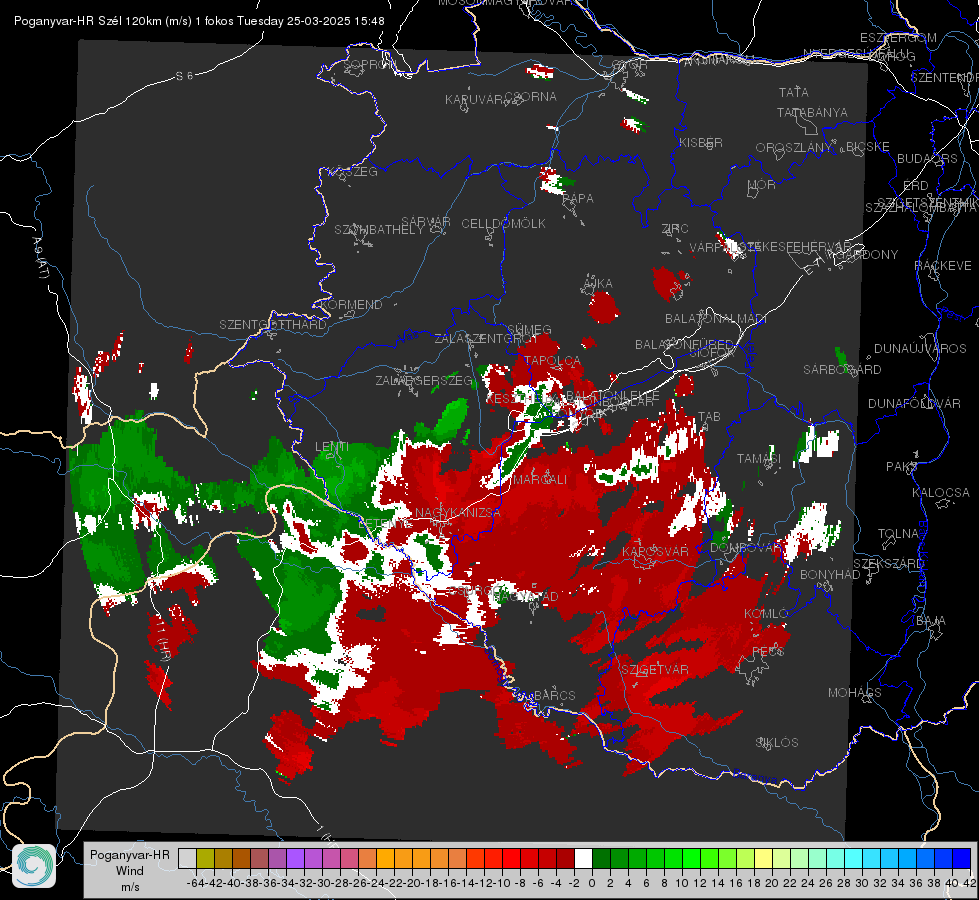Pick the orange swatch between -24 and -22
979x900 pixels.
(x=385, y=858)
